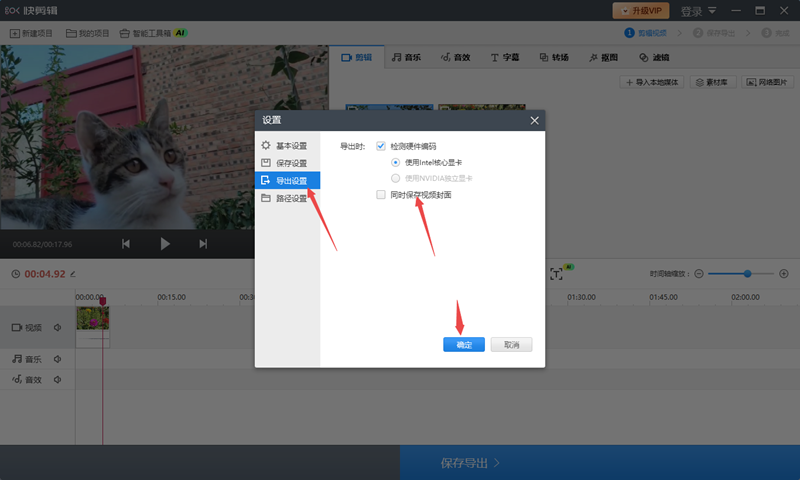Go to step 2 保存导出
The height and width of the screenshot is (480, 800).
pyautogui.click(x=714, y=33)
